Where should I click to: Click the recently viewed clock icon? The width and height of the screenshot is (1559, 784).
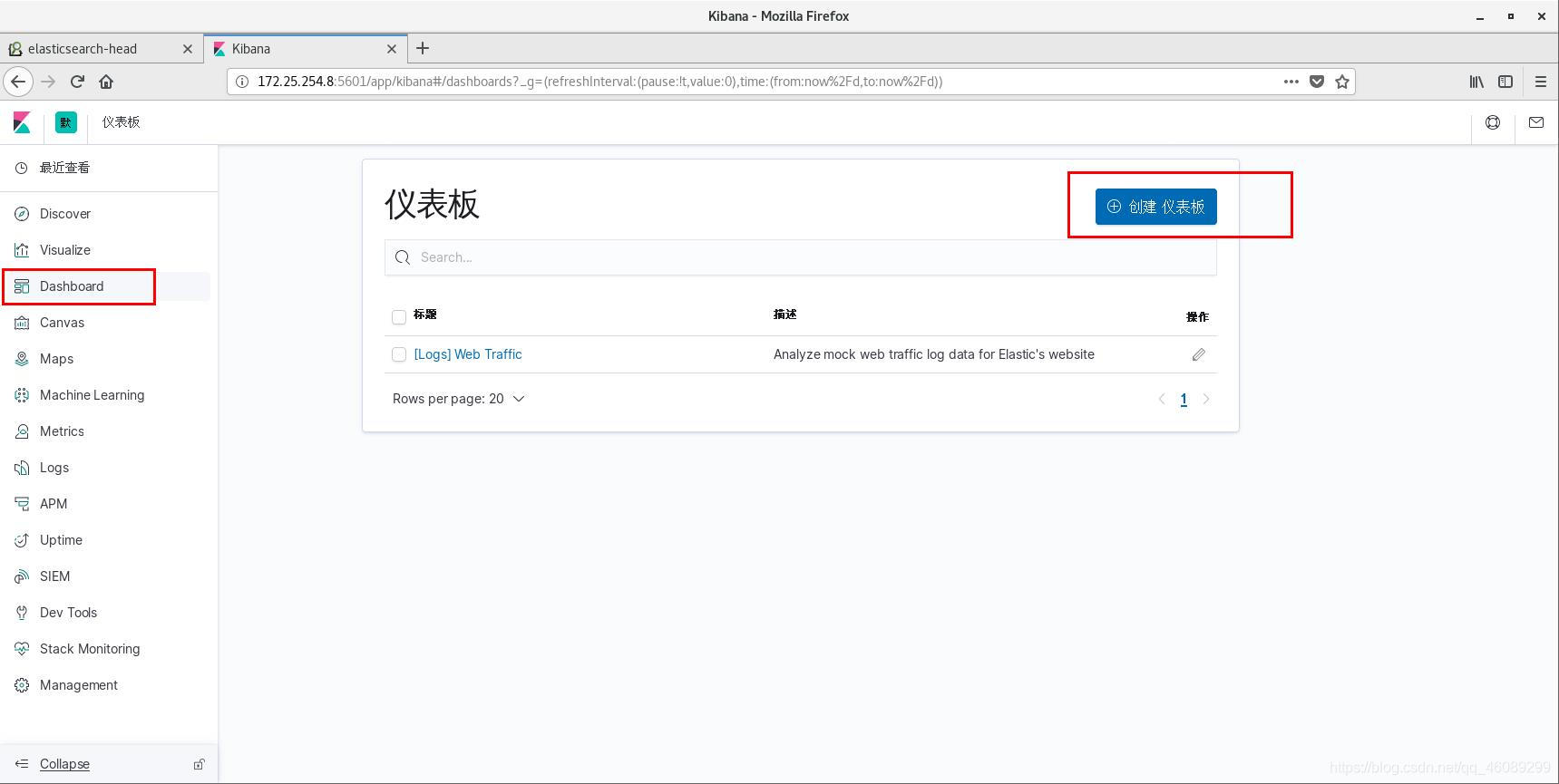pyautogui.click(x=22, y=168)
